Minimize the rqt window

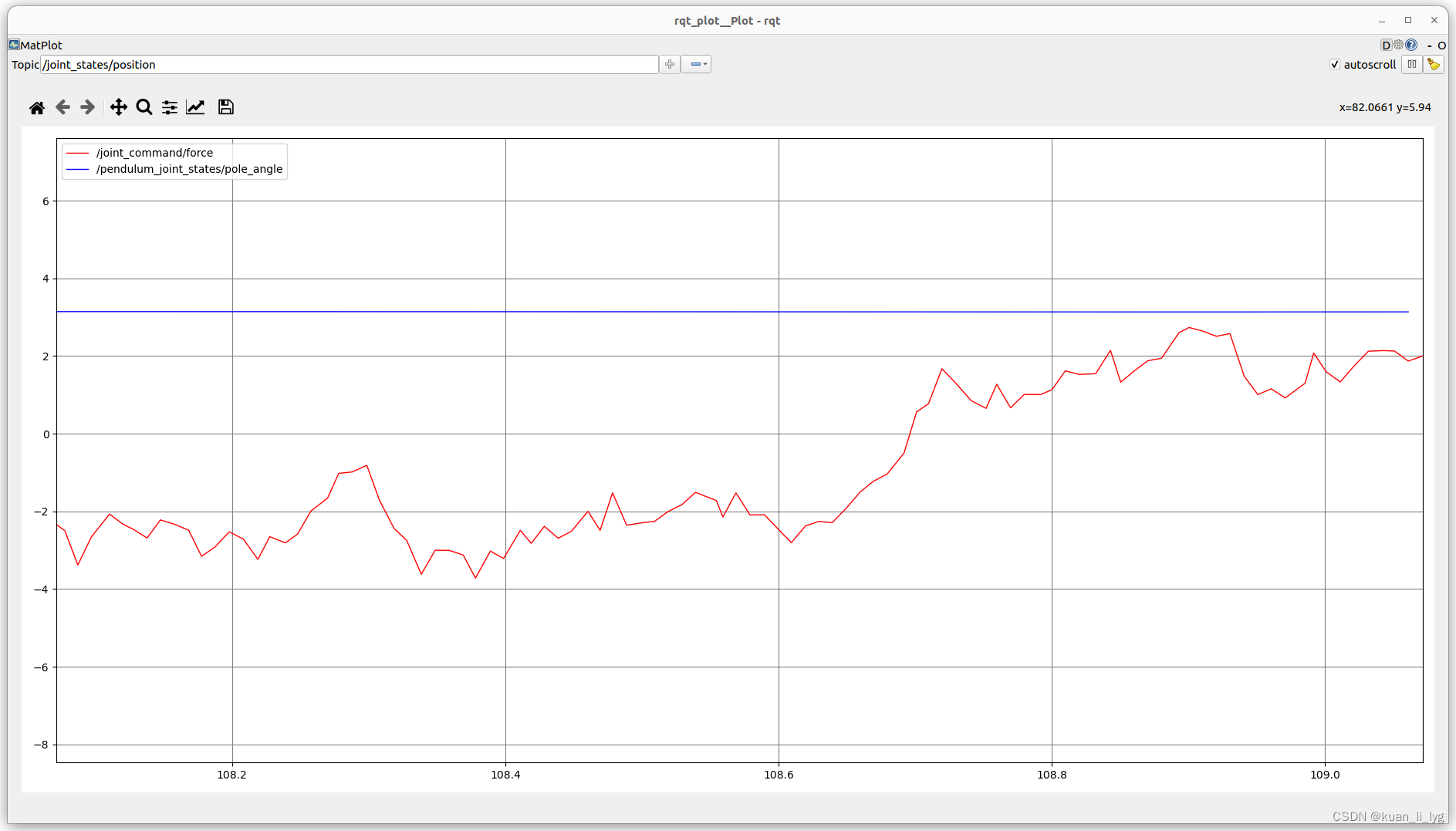pos(1382,21)
